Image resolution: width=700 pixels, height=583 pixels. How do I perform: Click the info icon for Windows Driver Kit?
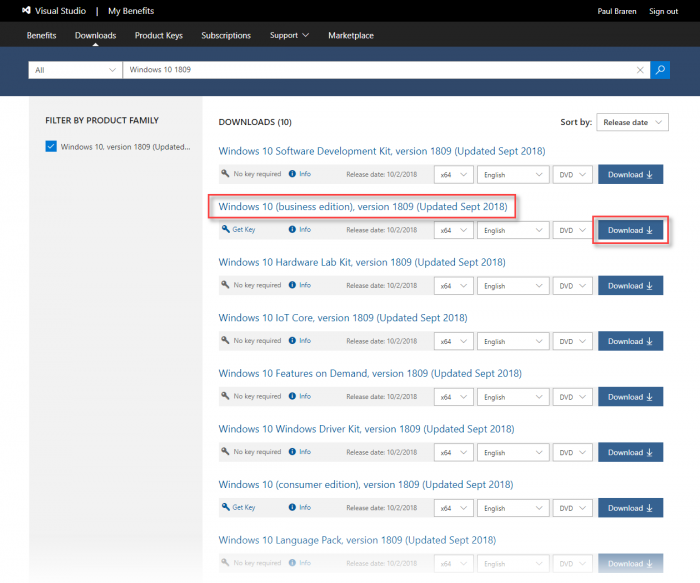[x=292, y=452]
